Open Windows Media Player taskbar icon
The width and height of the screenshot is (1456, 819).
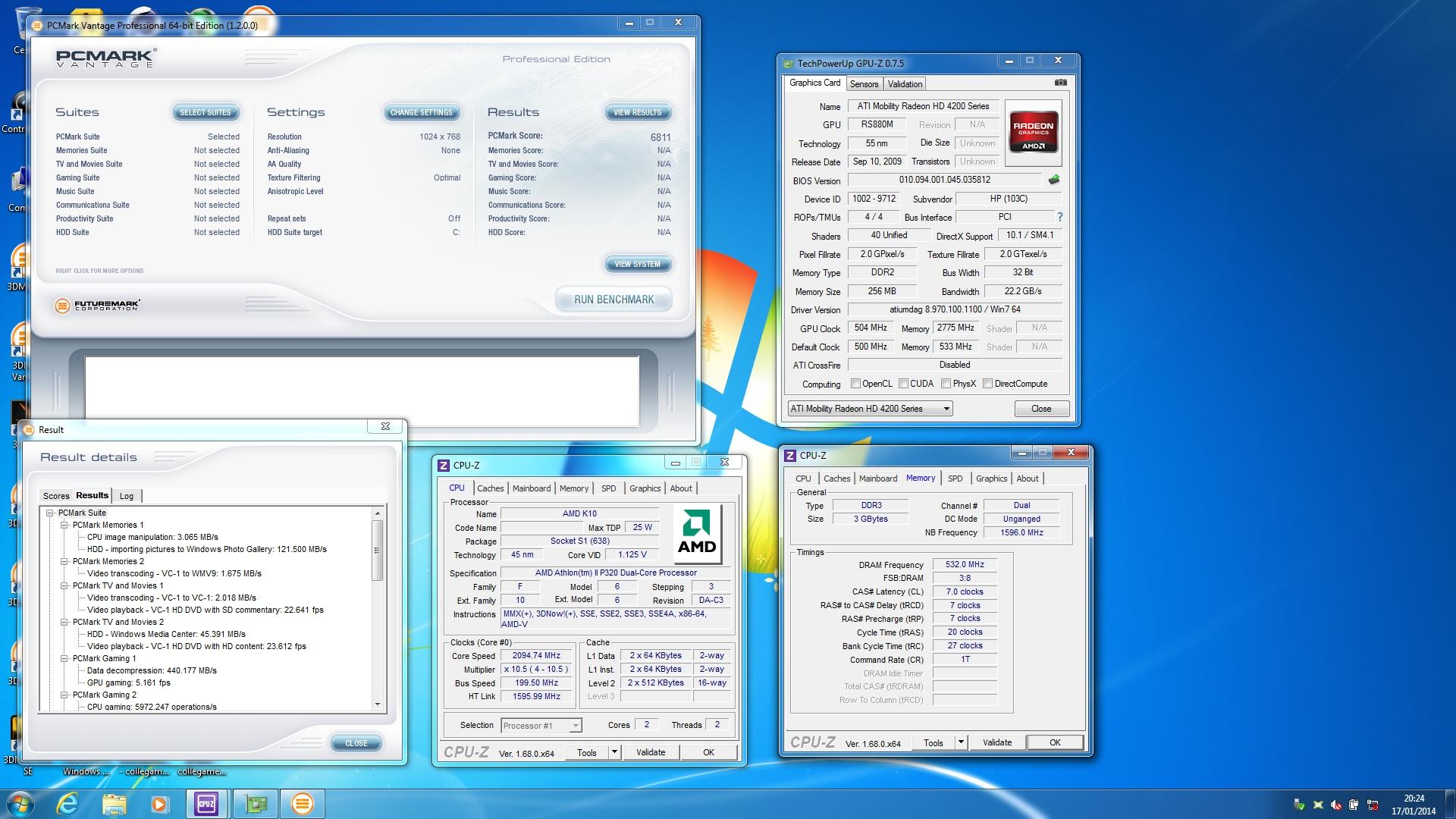(159, 804)
